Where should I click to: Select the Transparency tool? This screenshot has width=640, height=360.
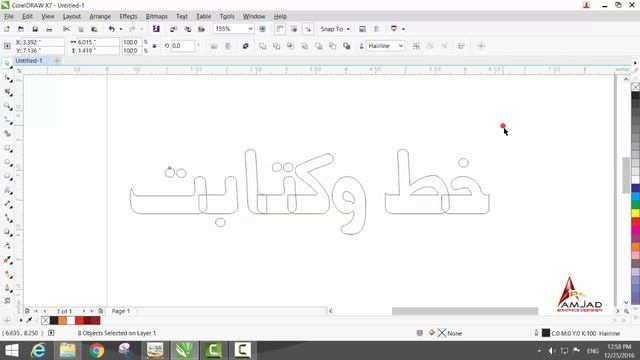7,246
